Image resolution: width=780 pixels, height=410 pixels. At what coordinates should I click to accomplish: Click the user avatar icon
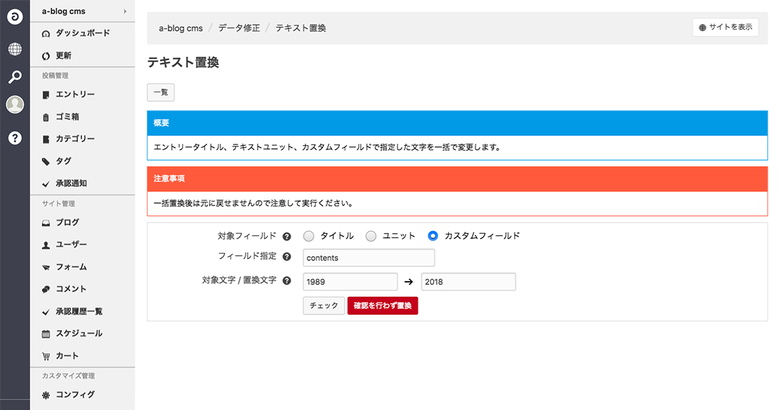click(x=15, y=104)
